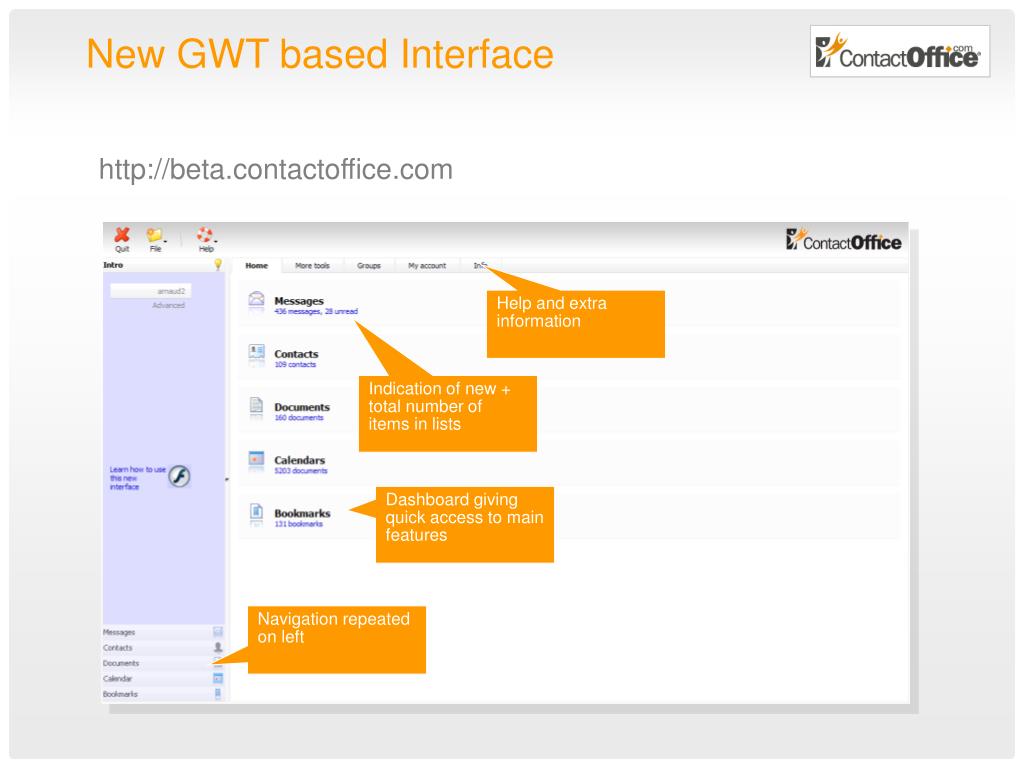Open the Groups tab

369,266
